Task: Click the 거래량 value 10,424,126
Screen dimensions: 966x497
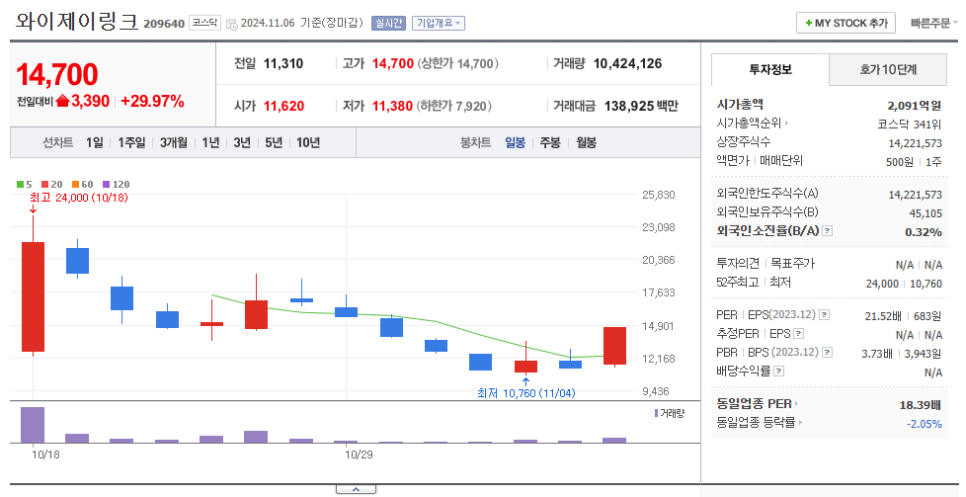Action: click(x=628, y=63)
